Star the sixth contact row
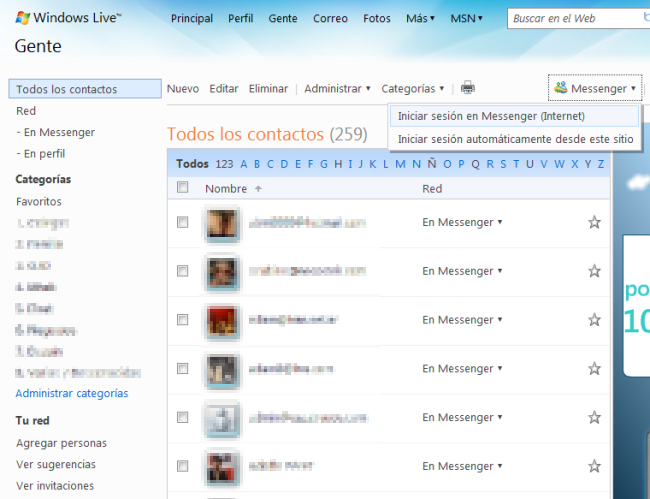This screenshot has height=499, width=650. coord(594,466)
